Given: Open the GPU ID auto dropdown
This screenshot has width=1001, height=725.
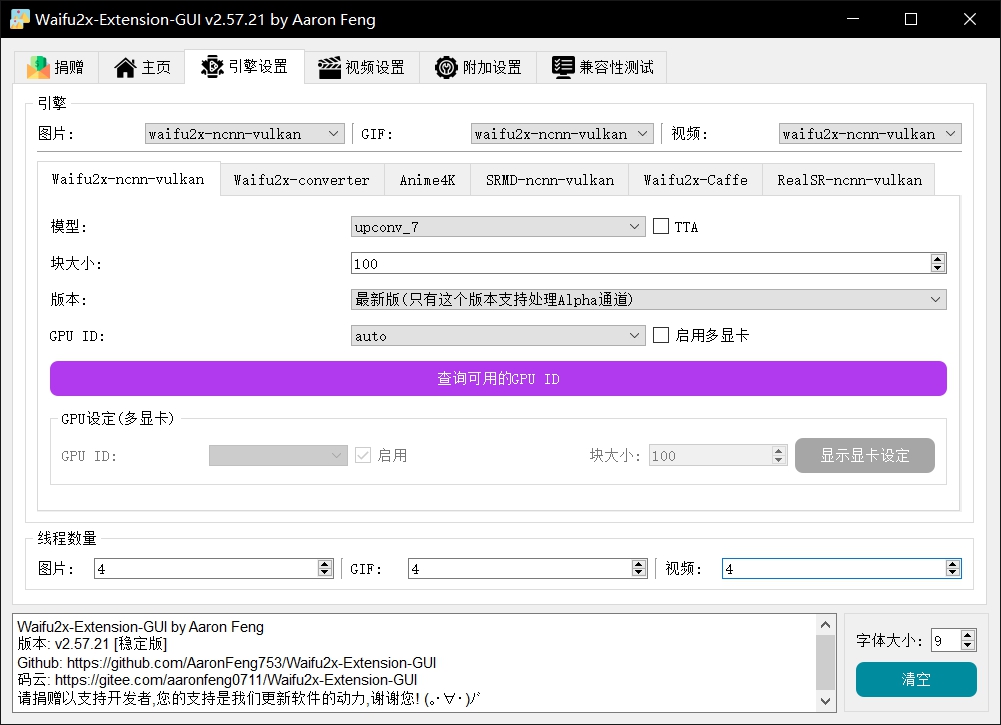Looking at the screenshot, I should point(497,336).
